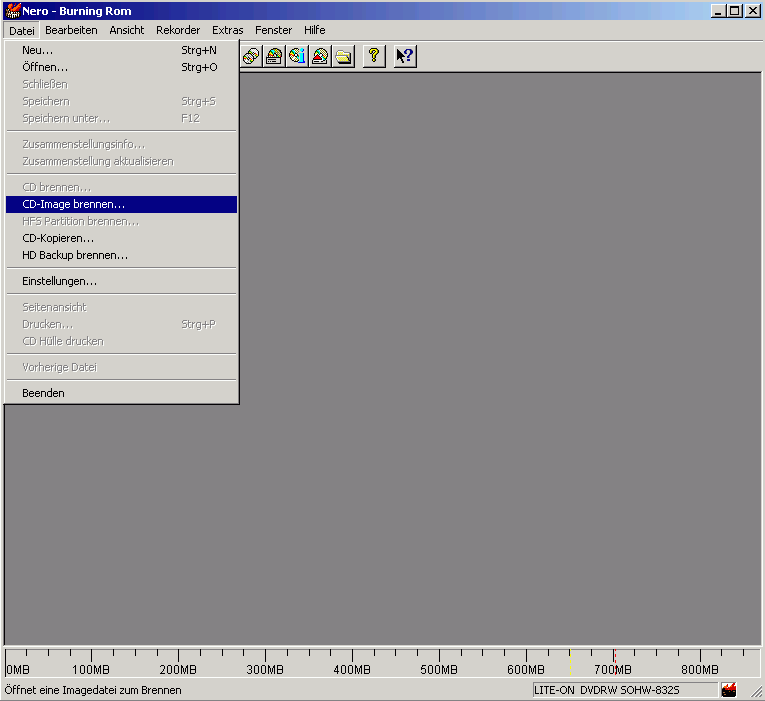Choose 'Öffnen...' in the Datei menu
Viewport: 765px width, 701px height.
[45, 67]
